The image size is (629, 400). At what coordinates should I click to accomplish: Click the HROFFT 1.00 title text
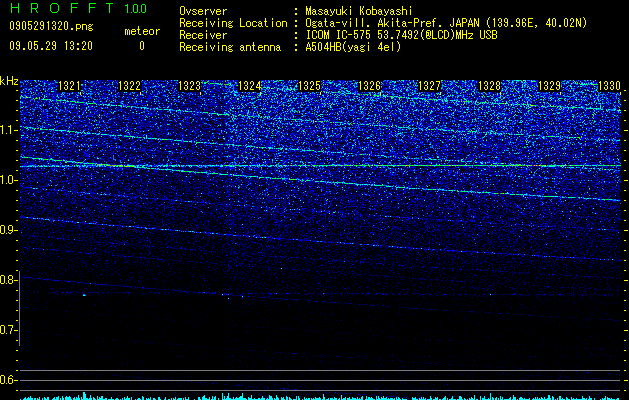(x=79, y=8)
